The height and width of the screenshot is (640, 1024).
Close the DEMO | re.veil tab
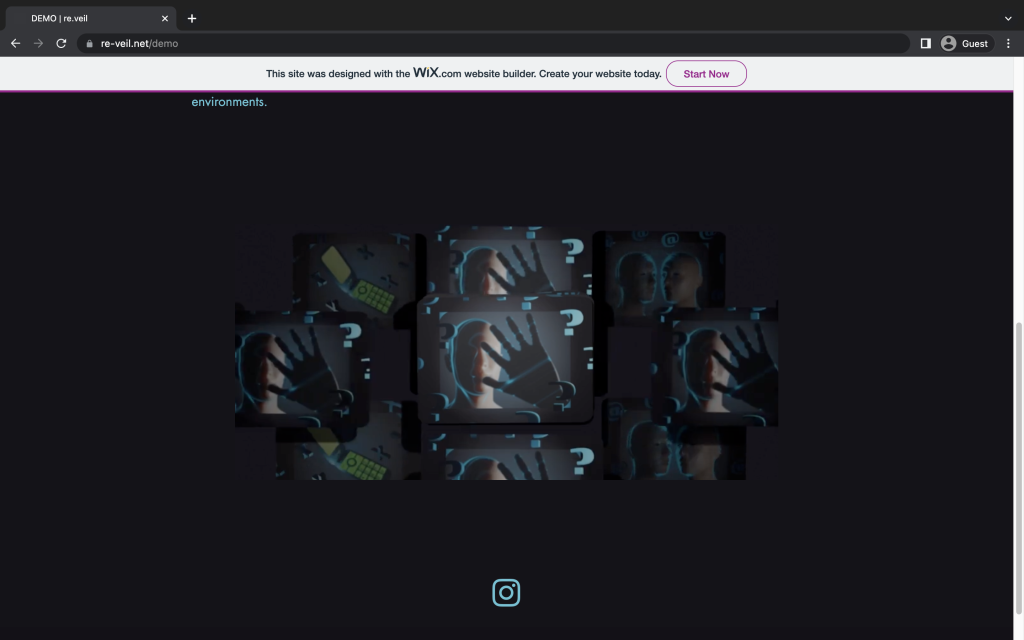[x=165, y=18]
